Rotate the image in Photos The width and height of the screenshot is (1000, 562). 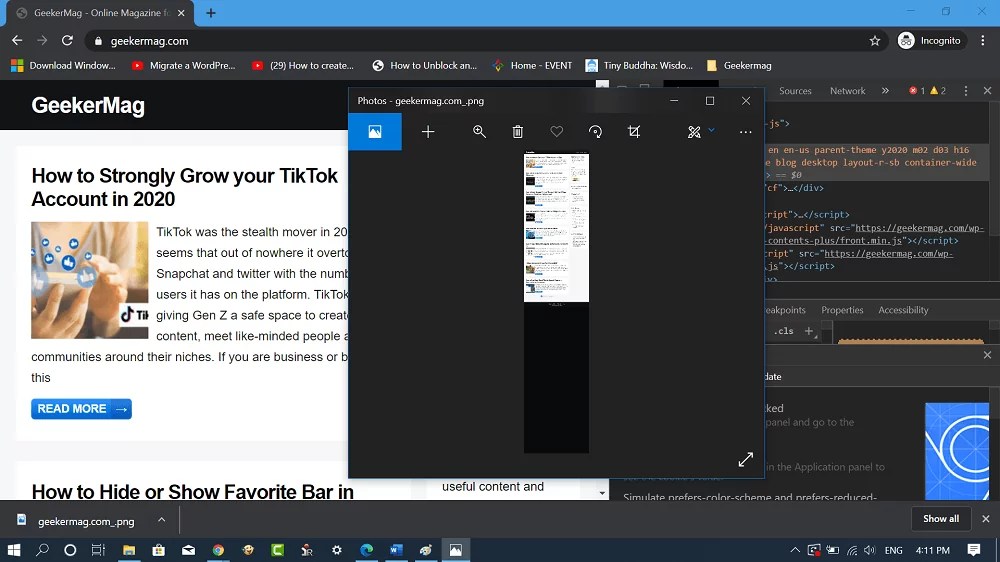[595, 132]
